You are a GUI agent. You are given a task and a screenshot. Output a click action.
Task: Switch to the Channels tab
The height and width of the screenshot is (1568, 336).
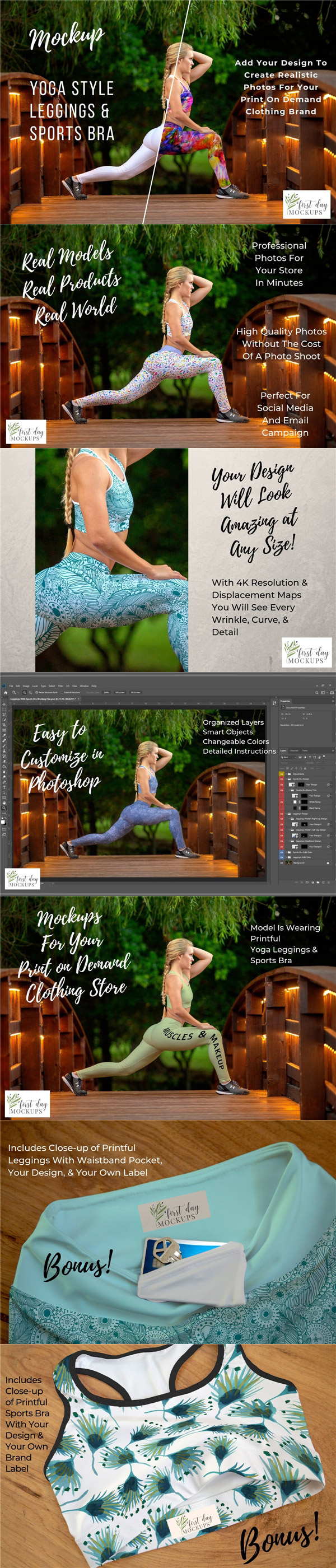coord(294,750)
